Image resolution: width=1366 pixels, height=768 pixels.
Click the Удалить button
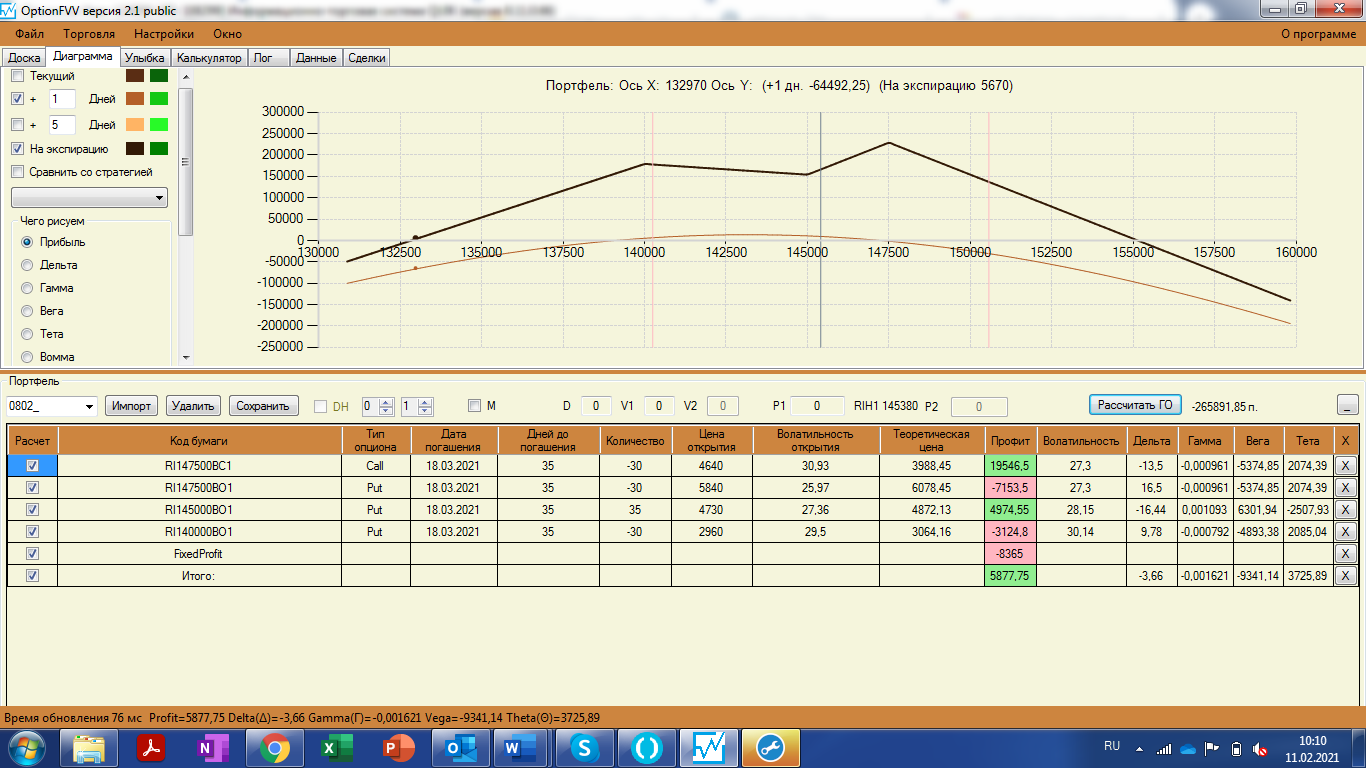click(193, 405)
